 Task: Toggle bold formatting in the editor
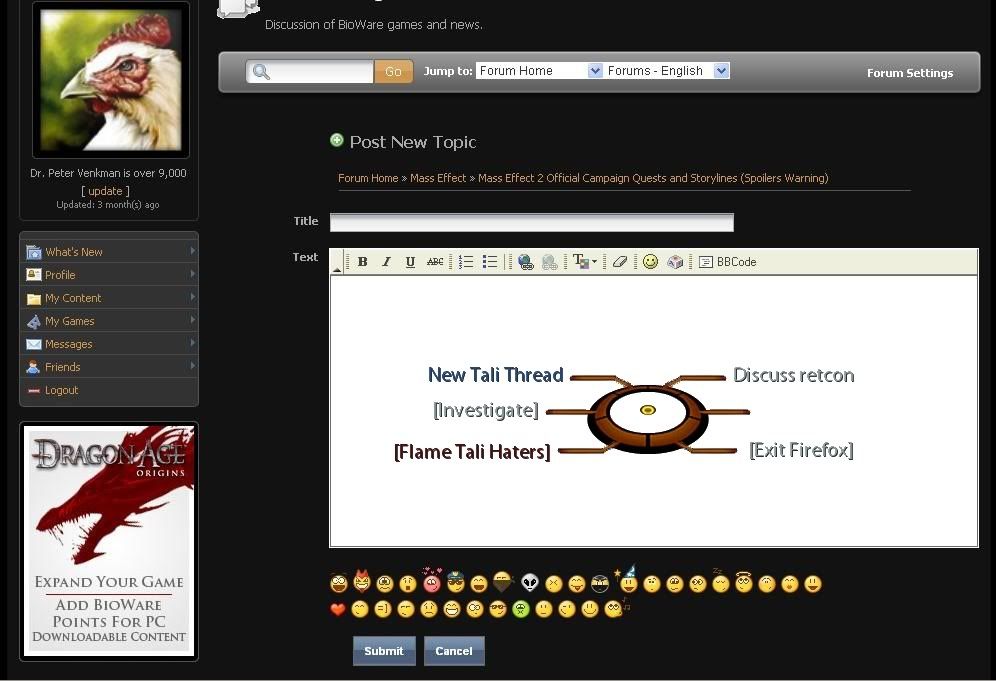pos(363,262)
